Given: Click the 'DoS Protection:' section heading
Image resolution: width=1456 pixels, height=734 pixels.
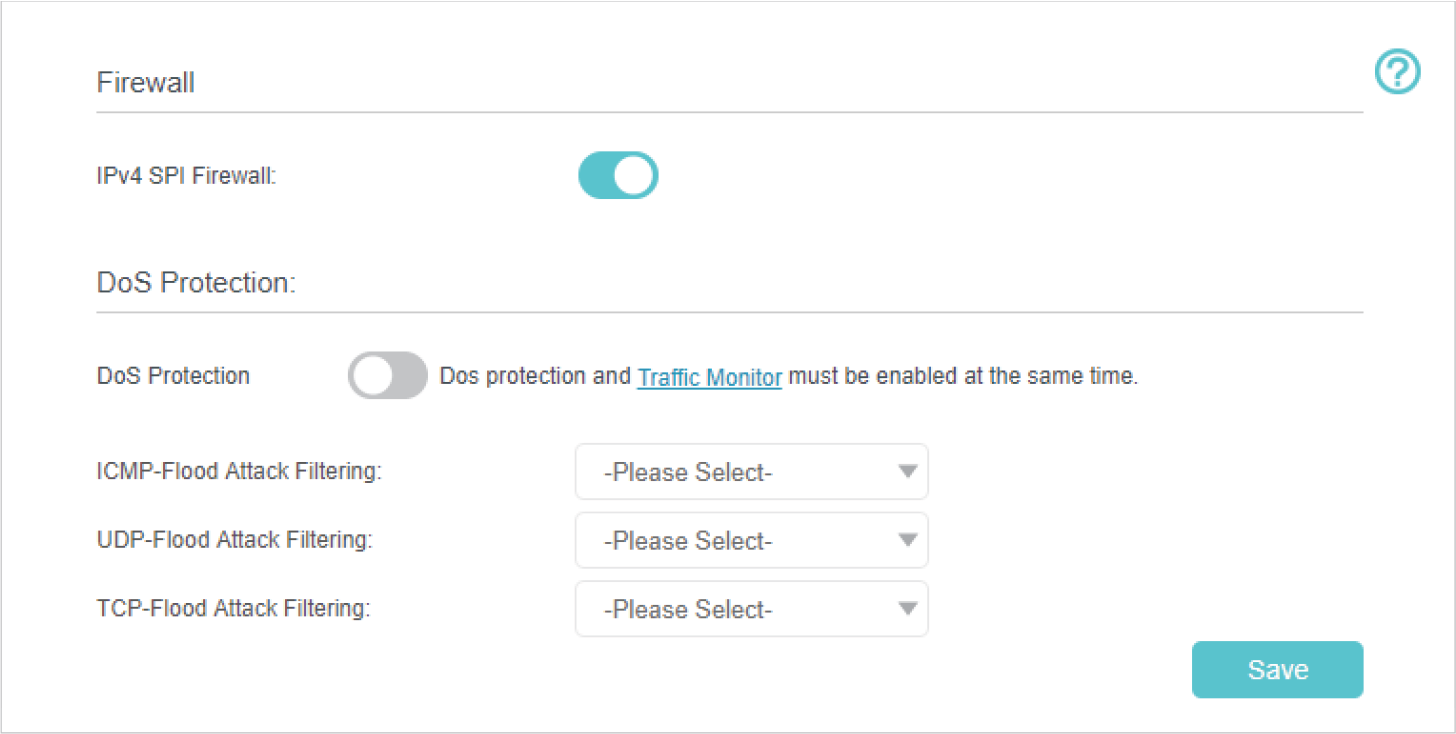Looking at the screenshot, I should click(196, 282).
